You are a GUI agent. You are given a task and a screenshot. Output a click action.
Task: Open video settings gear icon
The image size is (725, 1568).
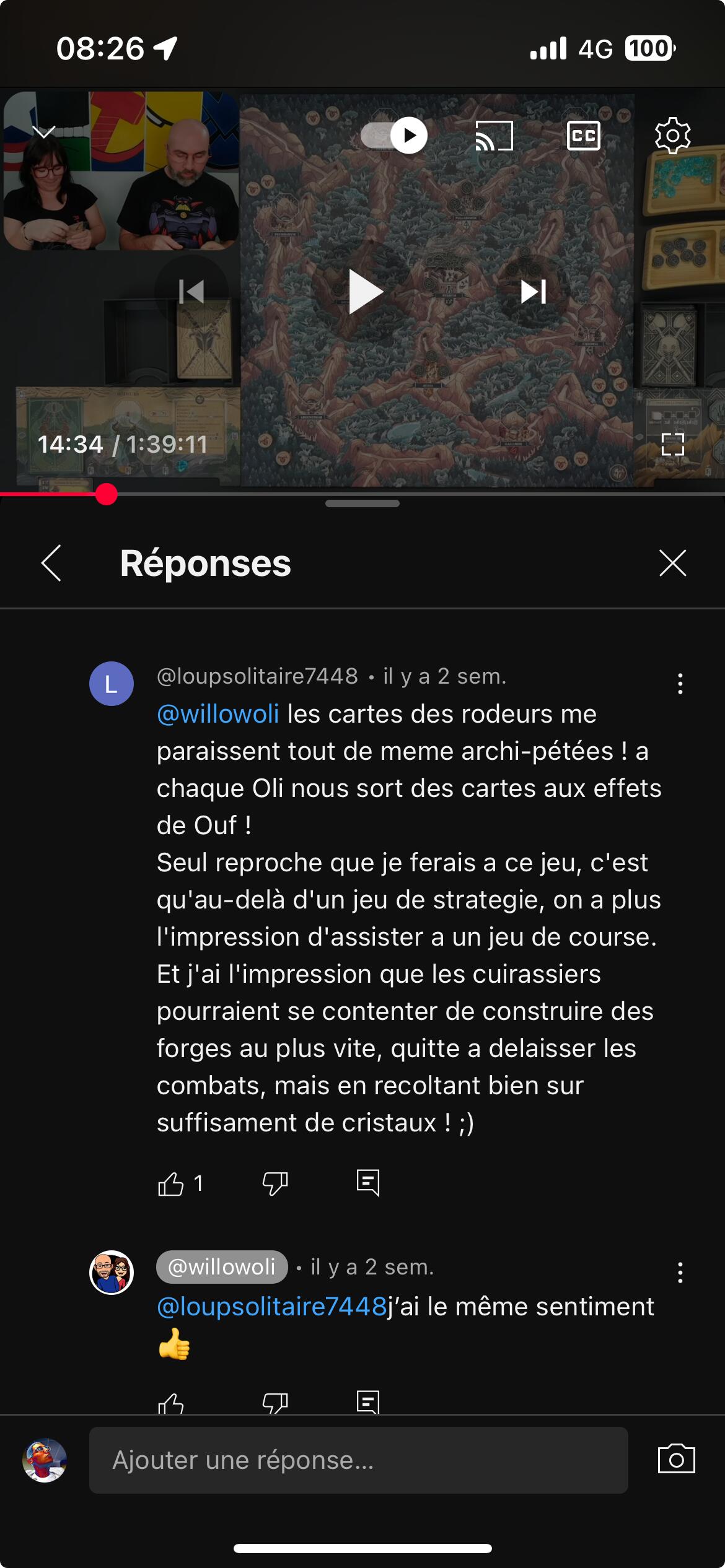click(x=672, y=135)
